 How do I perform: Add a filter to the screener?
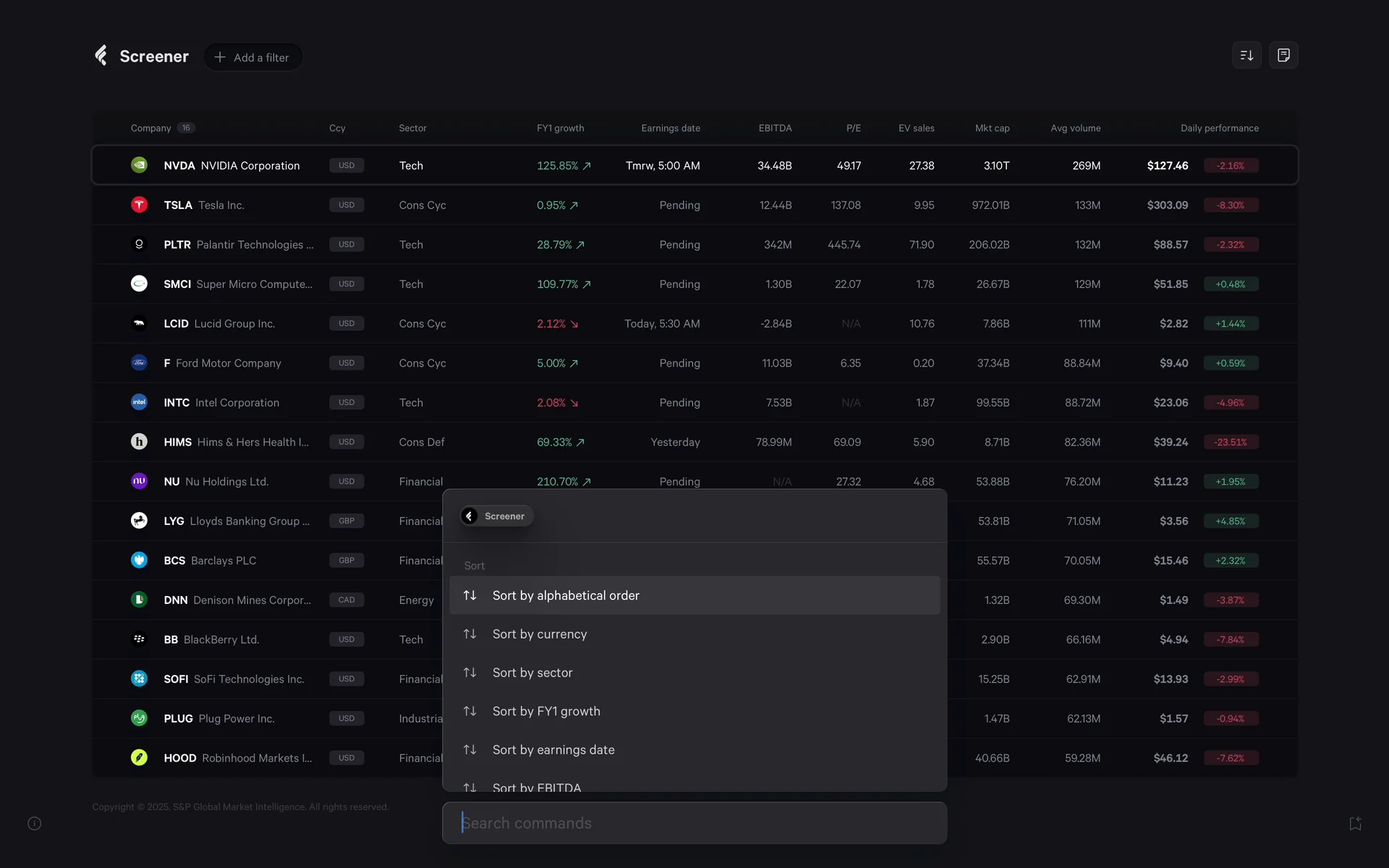[252, 57]
